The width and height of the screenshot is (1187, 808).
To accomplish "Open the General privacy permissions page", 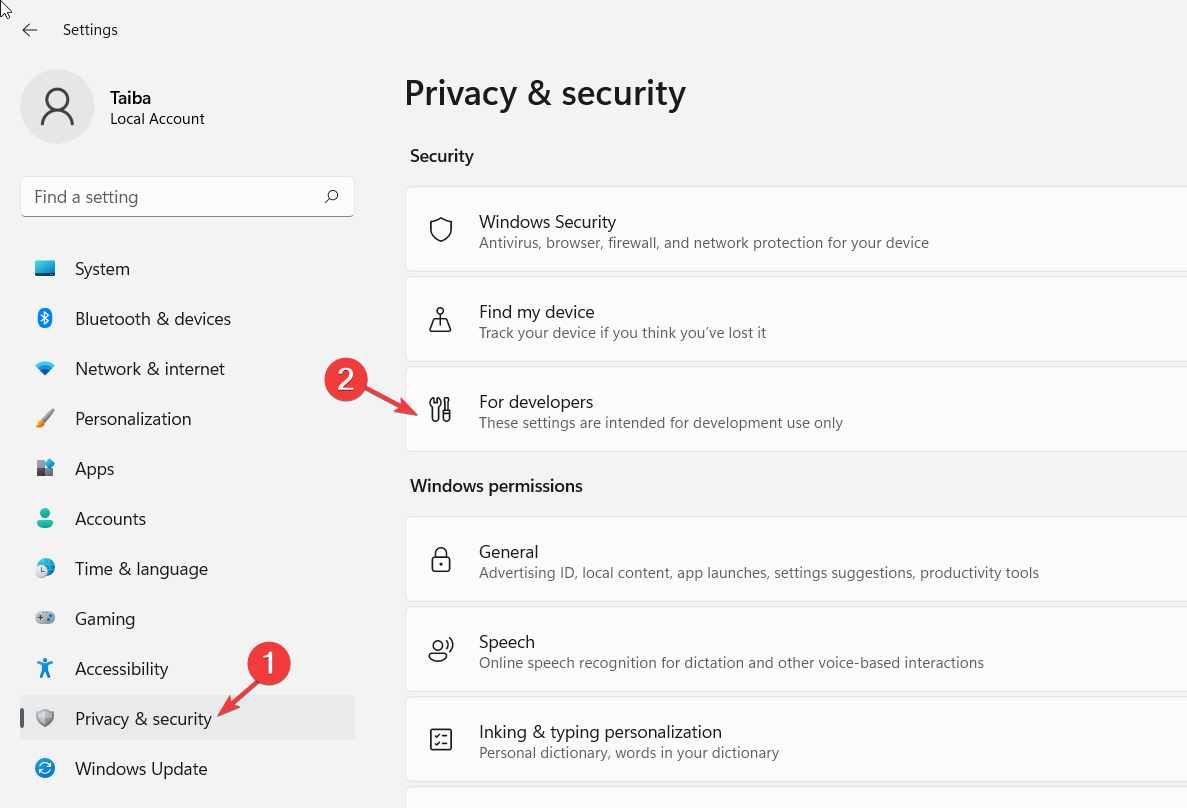I will [x=700, y=559].
